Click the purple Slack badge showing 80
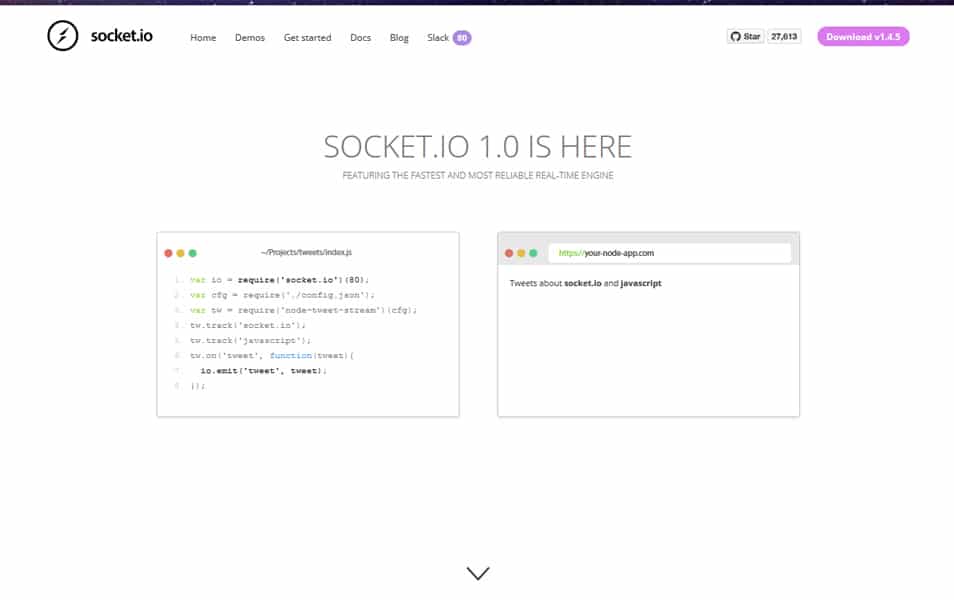Screen dimensions: 954x600 tap(462, 37)
